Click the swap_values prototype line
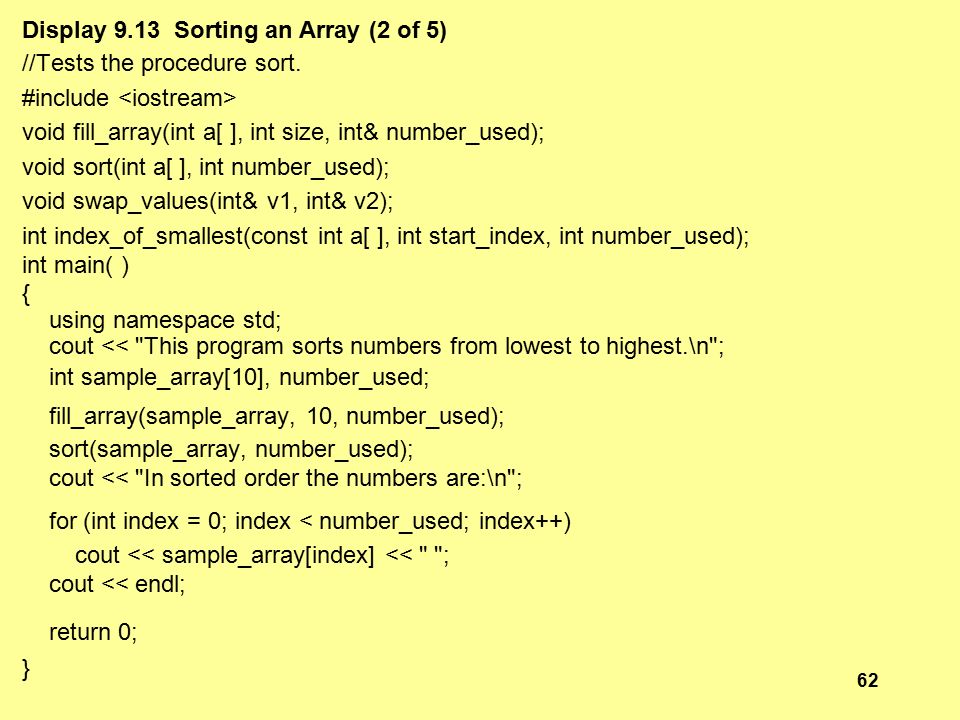Viewport: 960px width, 720px height. click(x=208, y=201)
